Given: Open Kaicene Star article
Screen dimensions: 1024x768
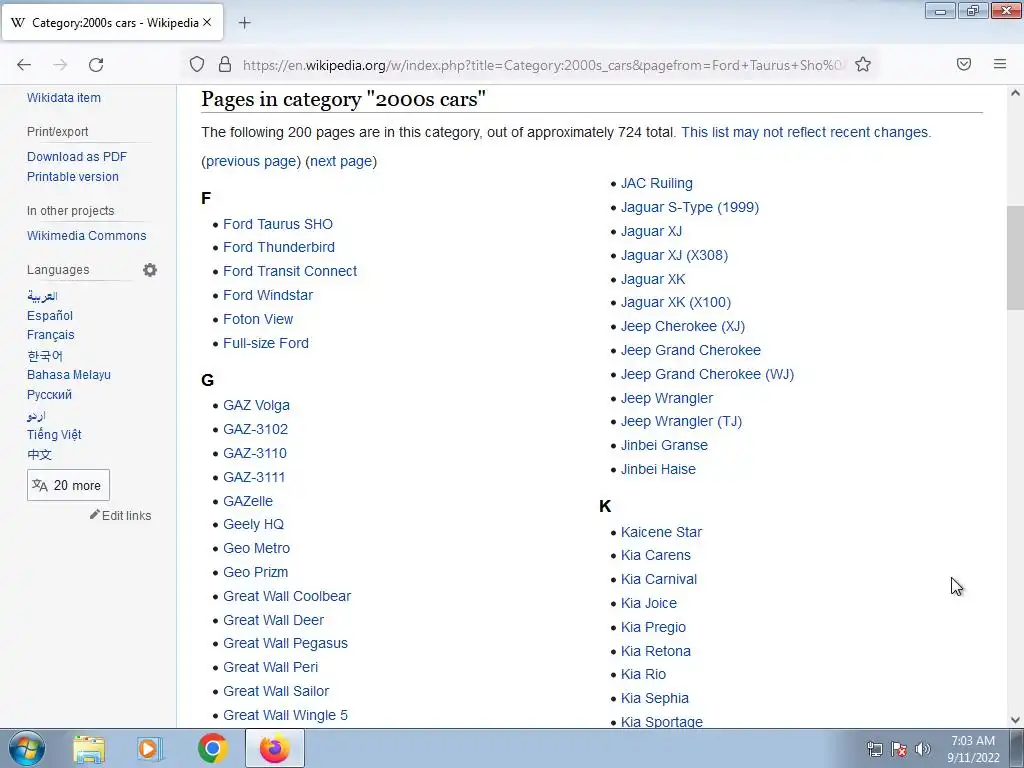Looking at the screenshot, I should point(661,532).
